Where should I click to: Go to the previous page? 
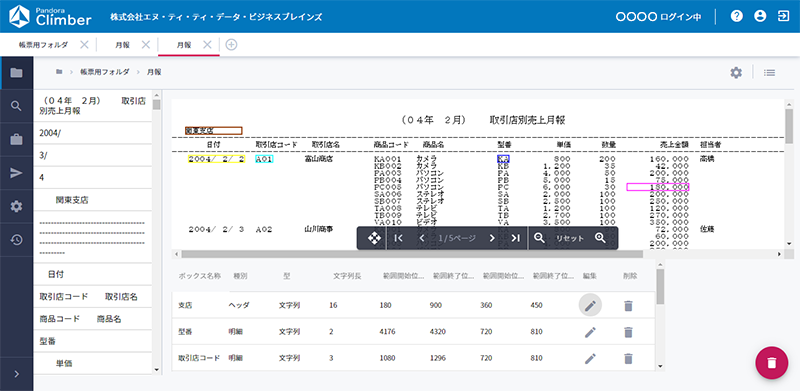(x=422, y=238)
